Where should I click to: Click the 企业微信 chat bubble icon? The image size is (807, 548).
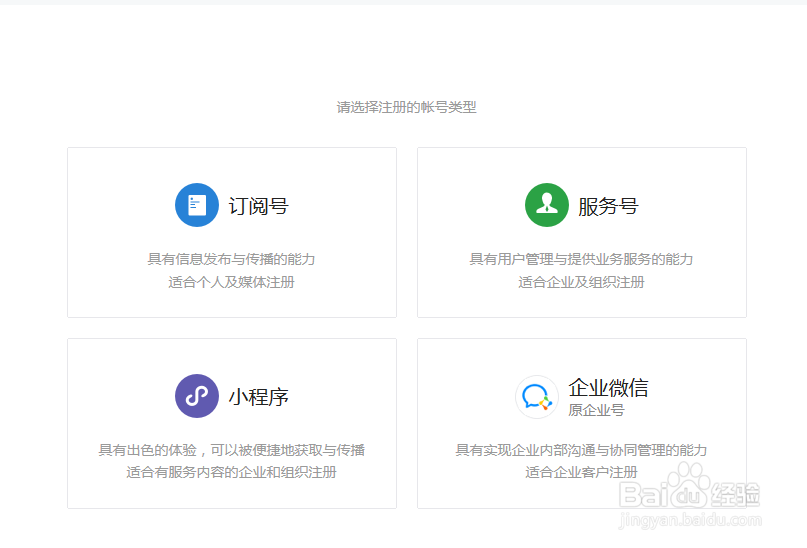click(x=537, y=397)
